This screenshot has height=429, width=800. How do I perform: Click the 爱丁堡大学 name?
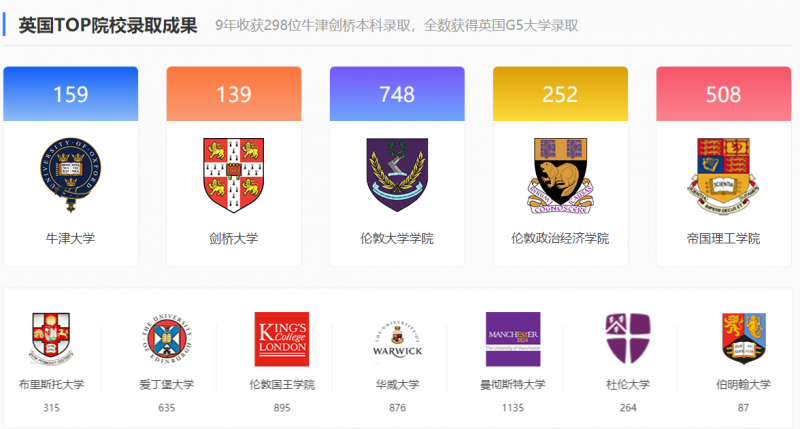(167, 385)
